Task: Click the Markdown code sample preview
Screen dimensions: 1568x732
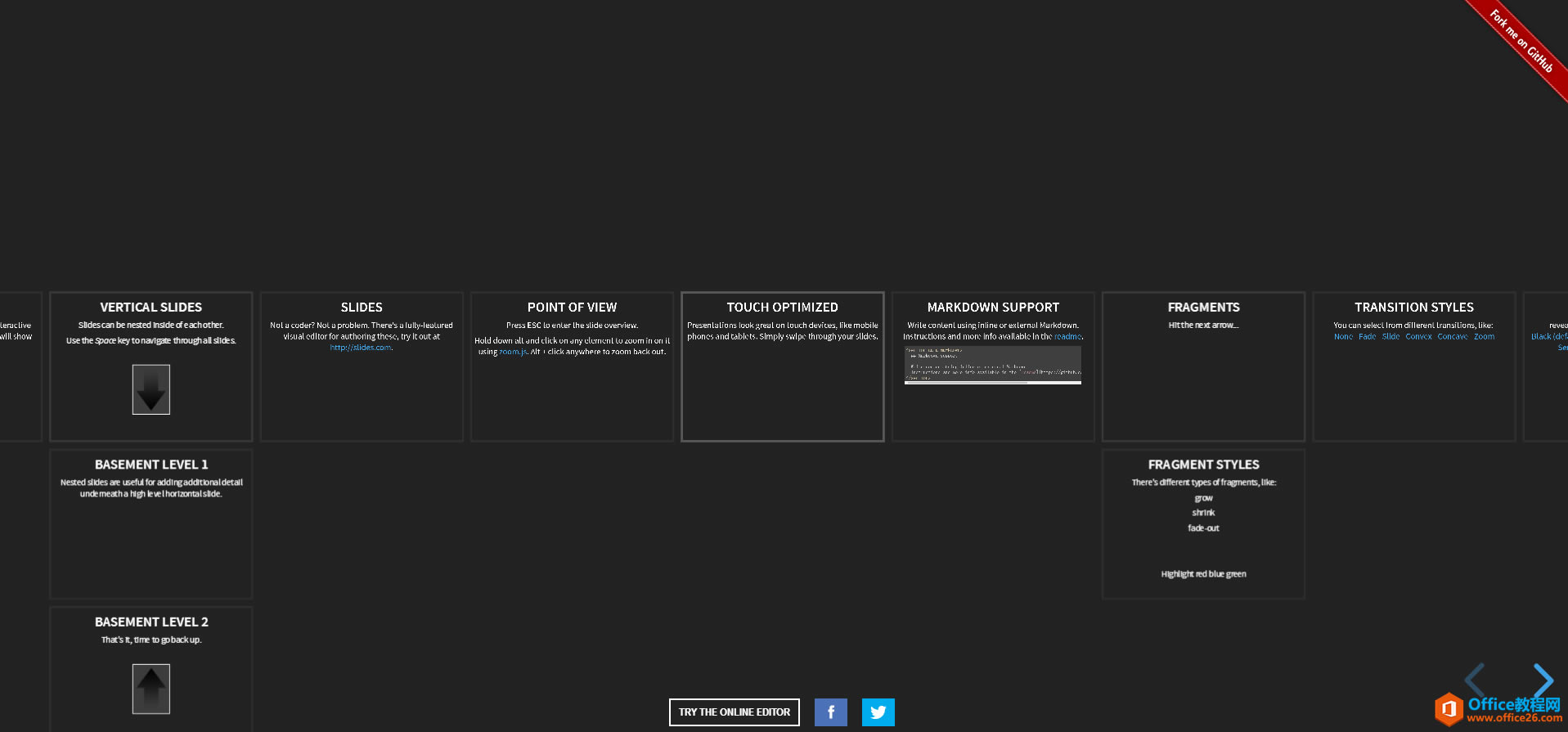Action: (x=992, y=365)
